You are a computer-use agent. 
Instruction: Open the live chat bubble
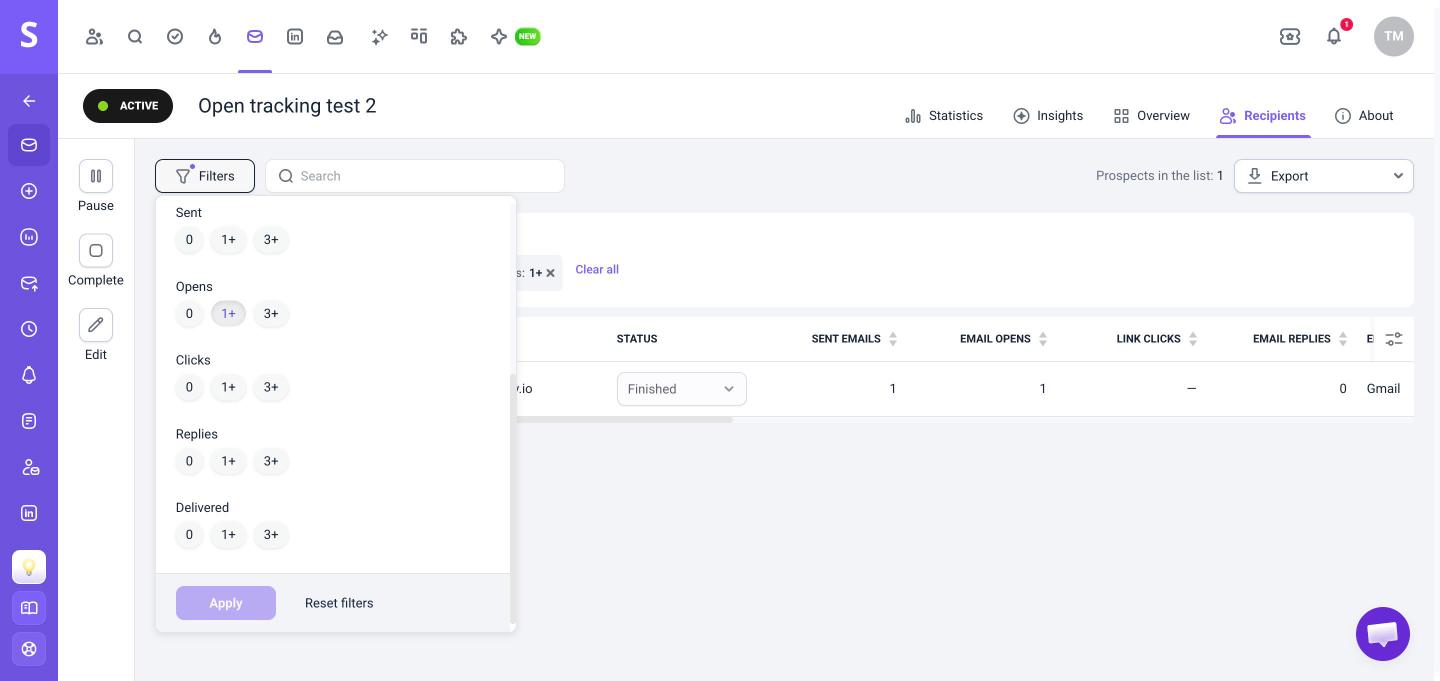(x=1383, y=634)
